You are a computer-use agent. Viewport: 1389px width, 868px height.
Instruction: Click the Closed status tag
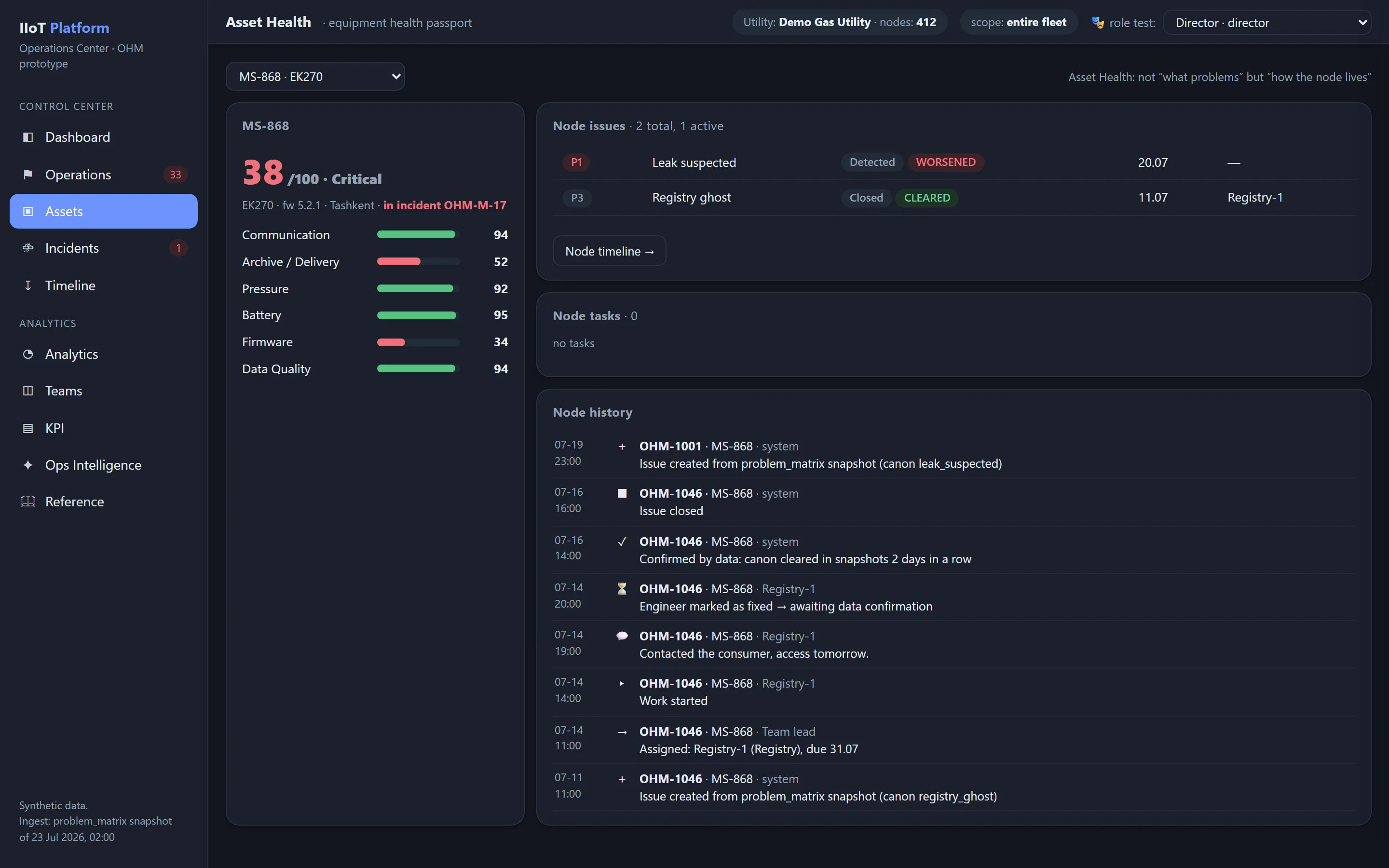(866, 198)
